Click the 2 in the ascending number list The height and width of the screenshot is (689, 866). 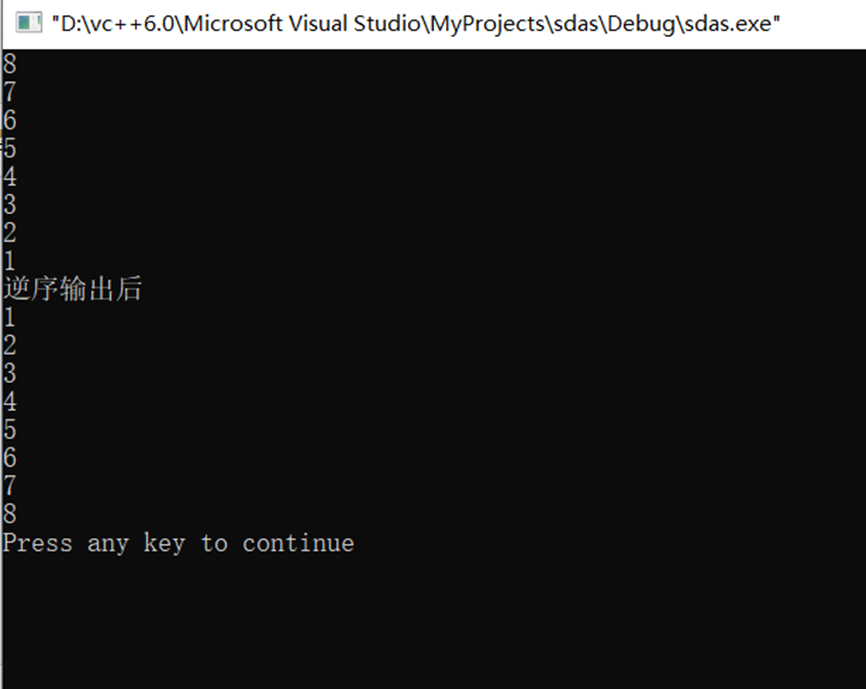[x=10, y=345]
